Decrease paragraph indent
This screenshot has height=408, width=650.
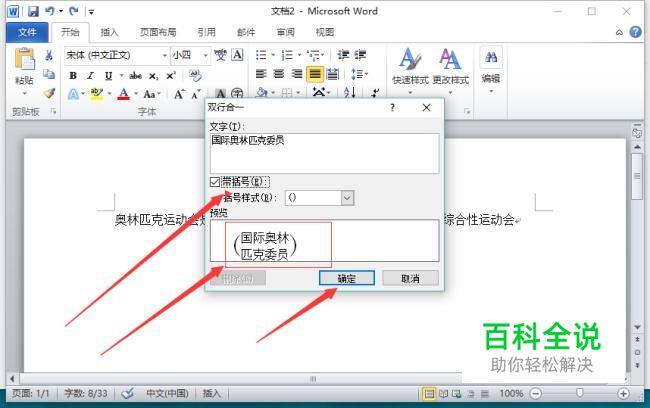point(343,55)
